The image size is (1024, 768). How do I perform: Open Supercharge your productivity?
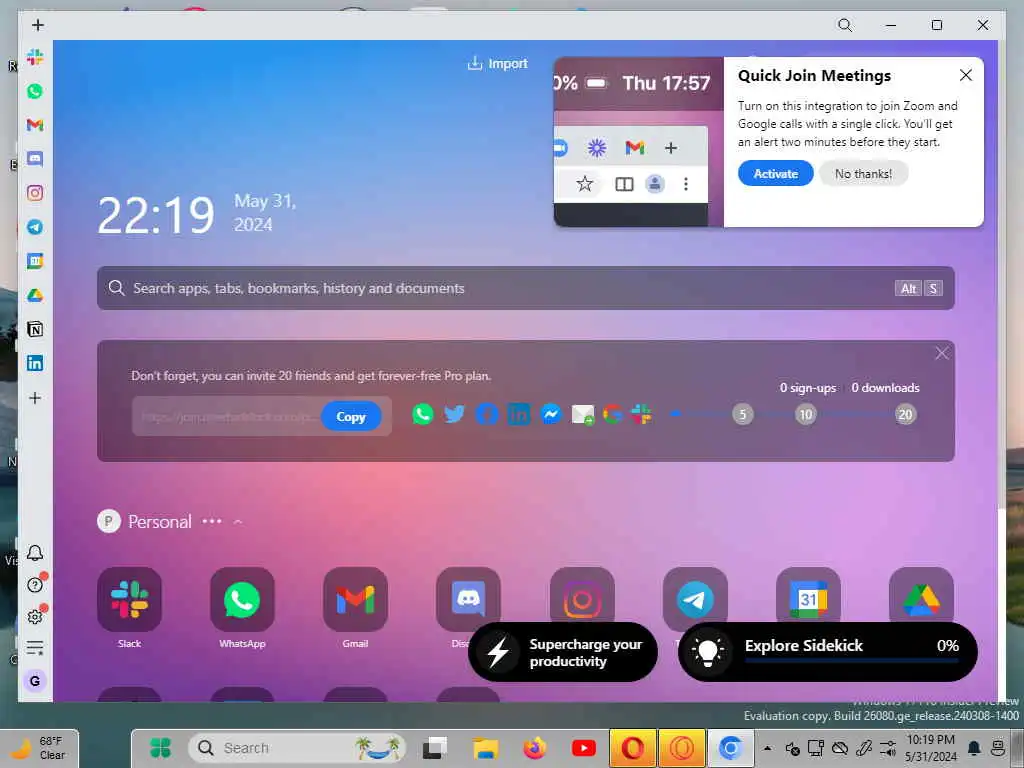(x=563, y=652)
